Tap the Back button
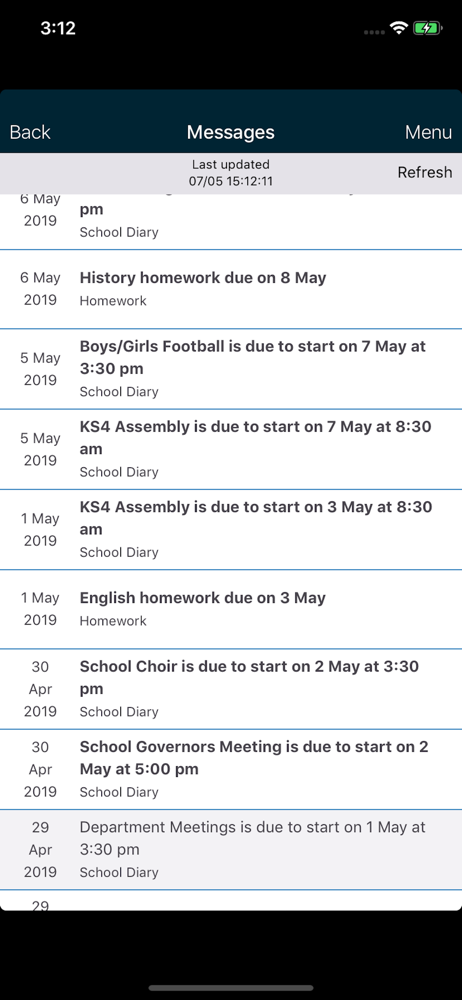This screenshot has height=1000, width=462. tap(30, 132)
